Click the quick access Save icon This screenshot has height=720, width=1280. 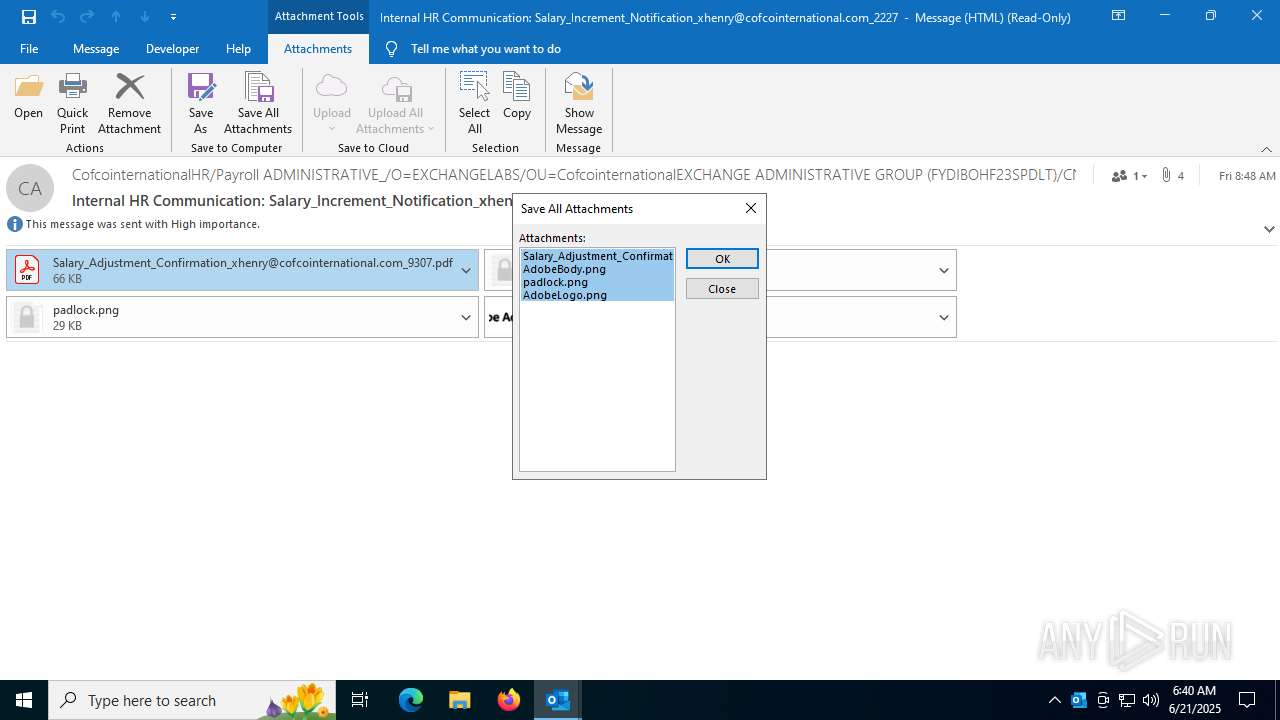tap(29, 17)
